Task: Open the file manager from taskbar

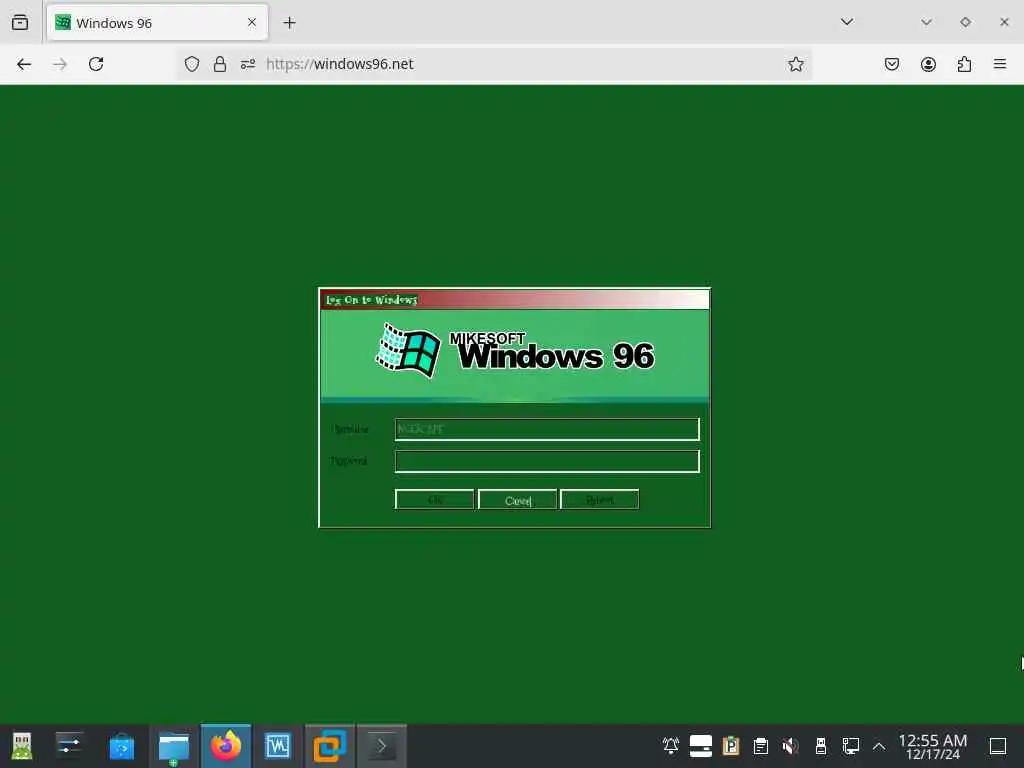Action: (x=174, y=746)
